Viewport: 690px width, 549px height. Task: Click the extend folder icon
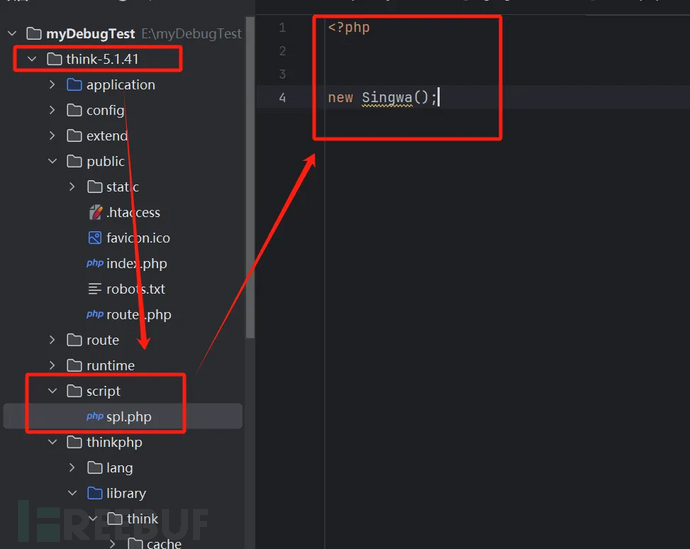74,135
